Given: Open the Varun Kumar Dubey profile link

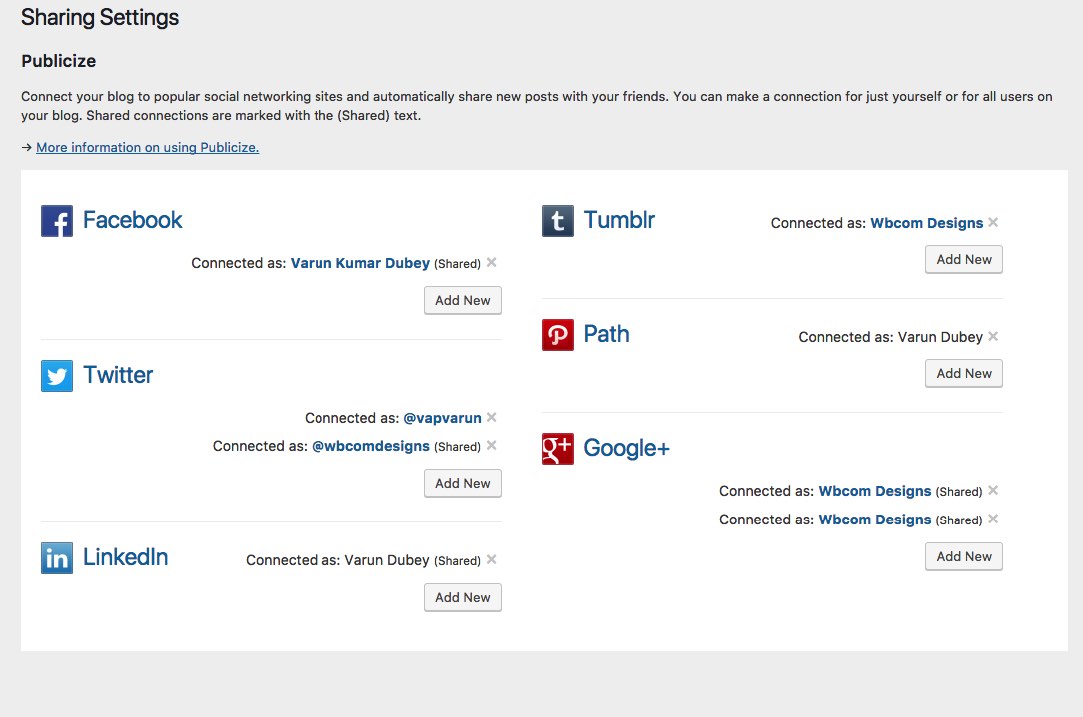Looking at the screenshot, I should pos(360,263).
